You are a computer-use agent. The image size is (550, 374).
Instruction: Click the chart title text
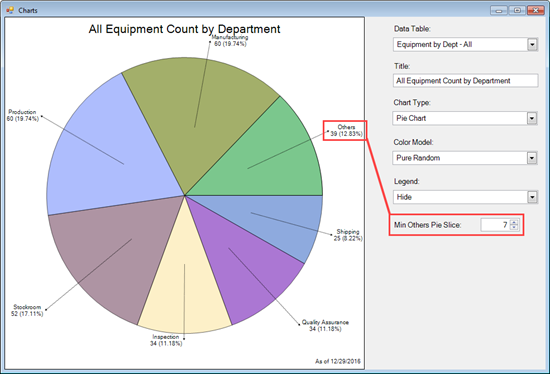coord(185,29)
